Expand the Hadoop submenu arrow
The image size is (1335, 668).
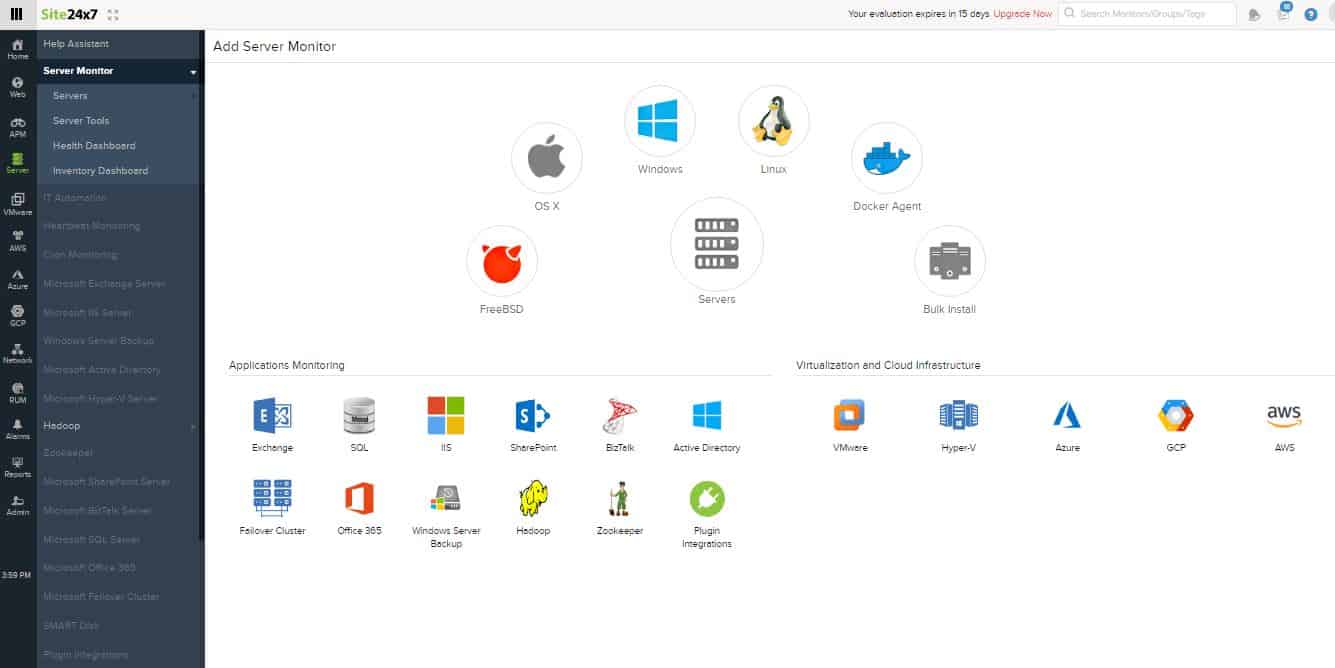click(193, 427)
